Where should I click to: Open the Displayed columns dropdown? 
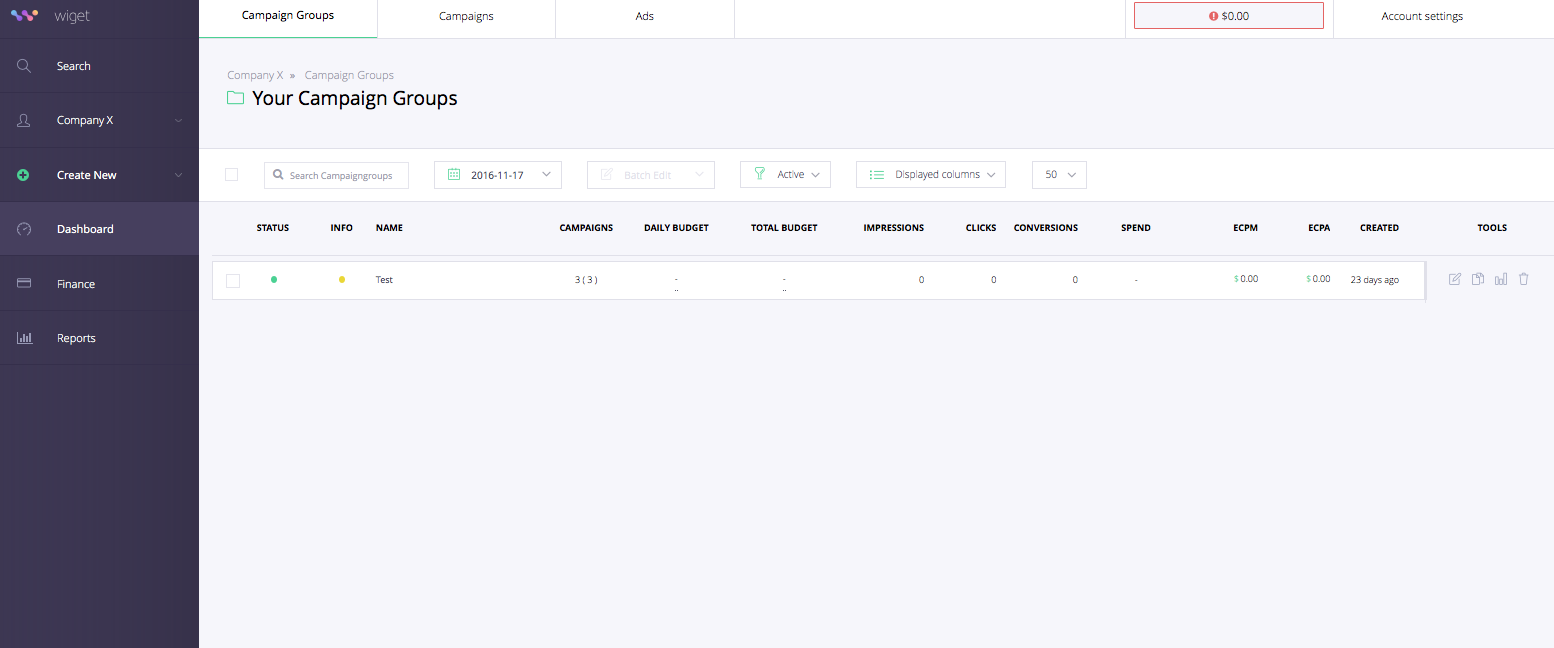pos(930,175)
